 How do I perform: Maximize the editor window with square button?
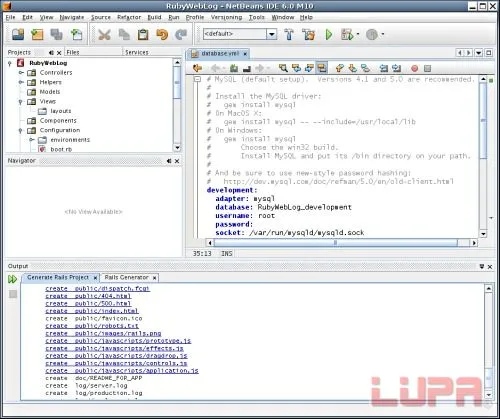[489, 53]
